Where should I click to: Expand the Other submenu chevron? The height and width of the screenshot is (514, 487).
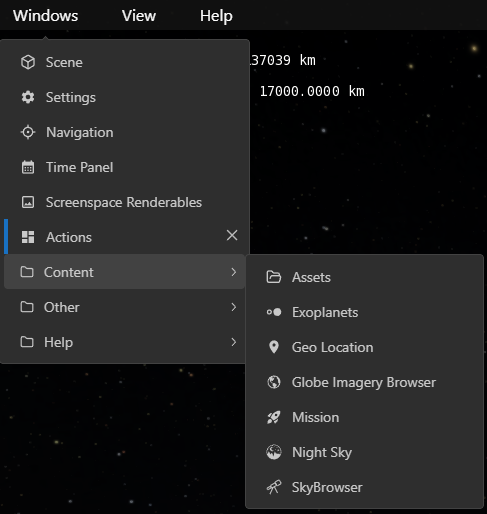point(234,307)
